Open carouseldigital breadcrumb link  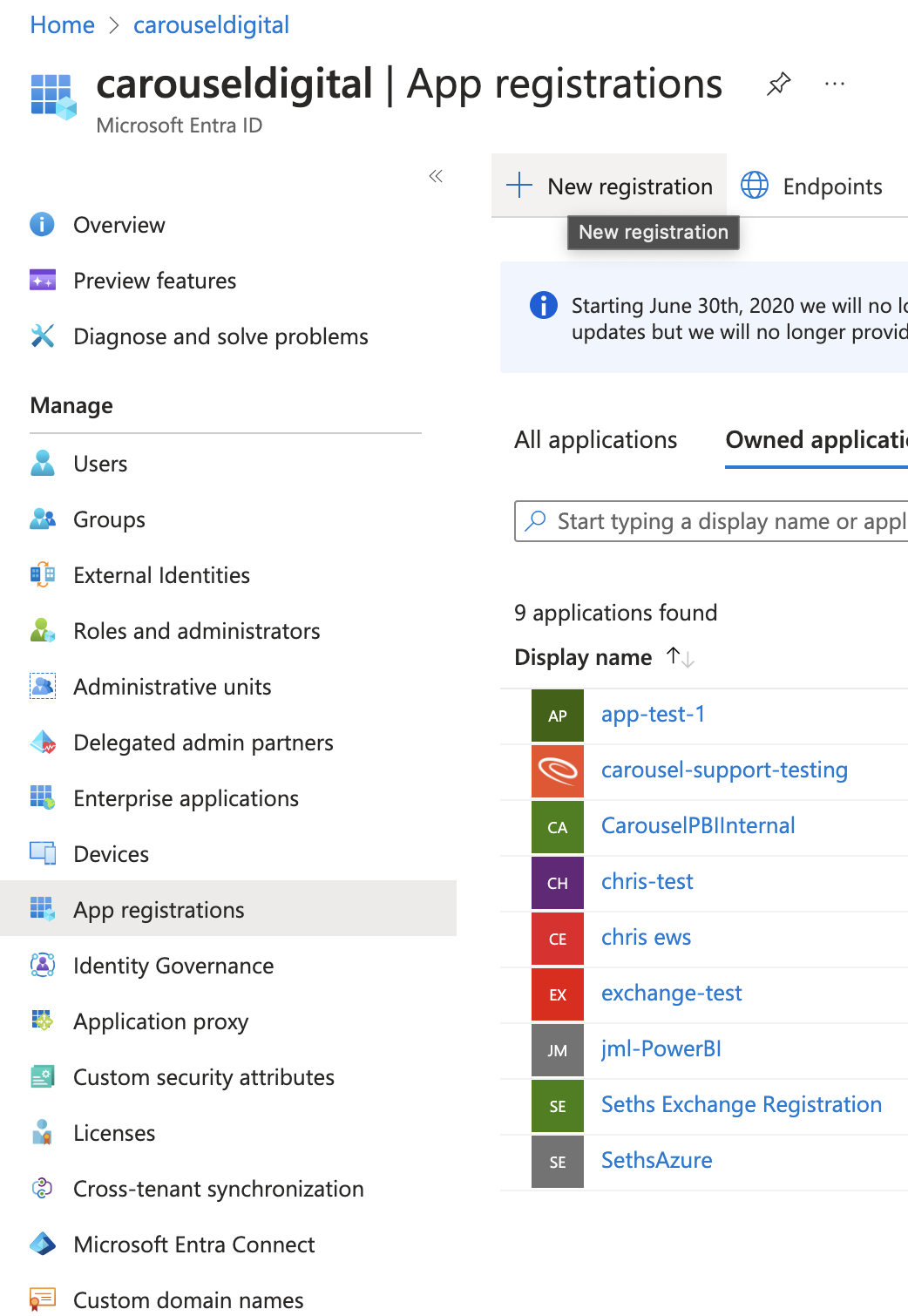pos(211,24)
